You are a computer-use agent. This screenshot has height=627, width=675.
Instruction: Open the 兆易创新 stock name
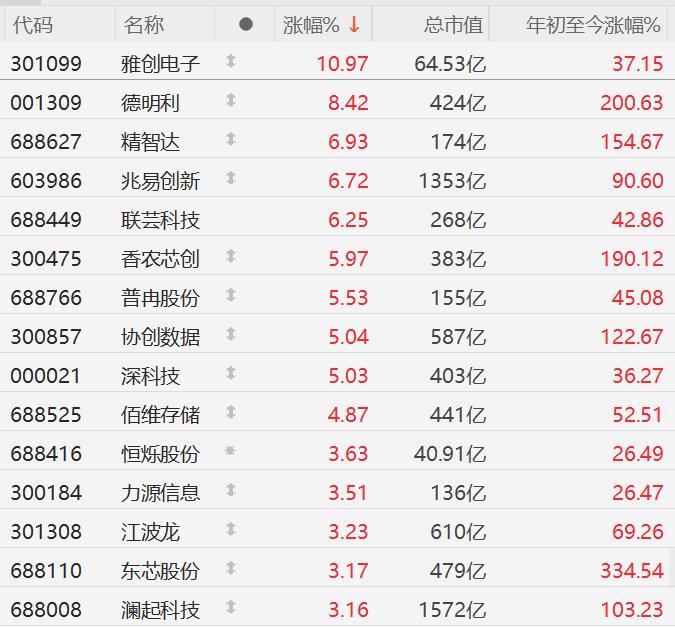pos(160,181)
